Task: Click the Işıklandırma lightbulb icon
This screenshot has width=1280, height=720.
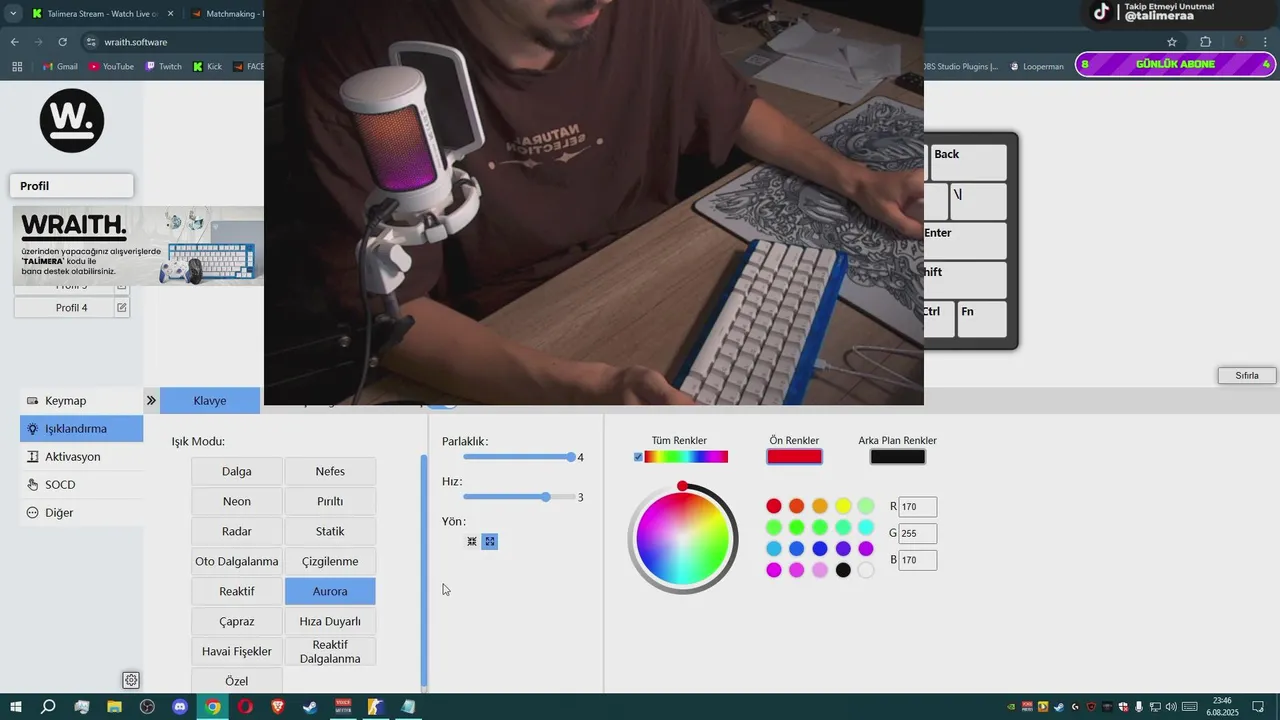Action: tap(33, 428)
